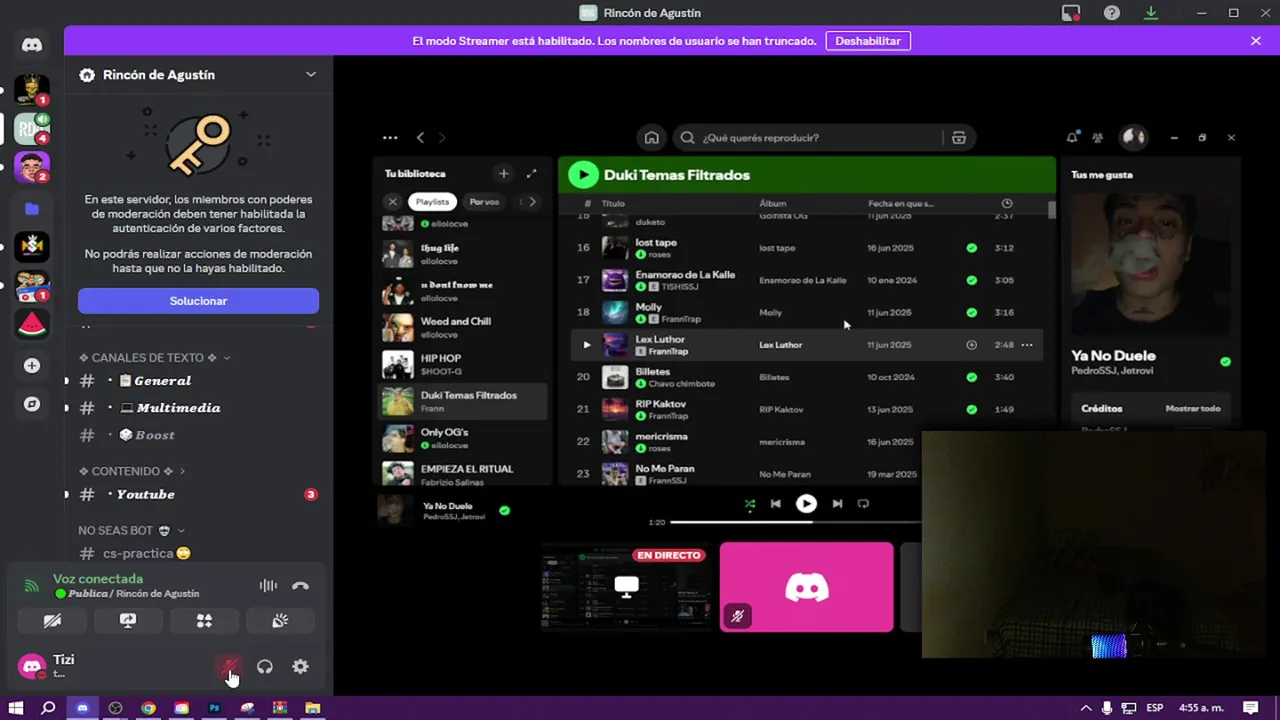Open Spotify profile avatar menu

point(1133,137)
